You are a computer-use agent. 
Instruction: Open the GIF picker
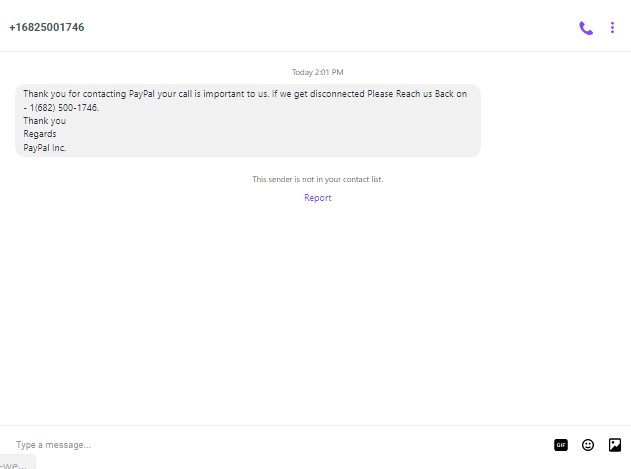pos(561,445)
